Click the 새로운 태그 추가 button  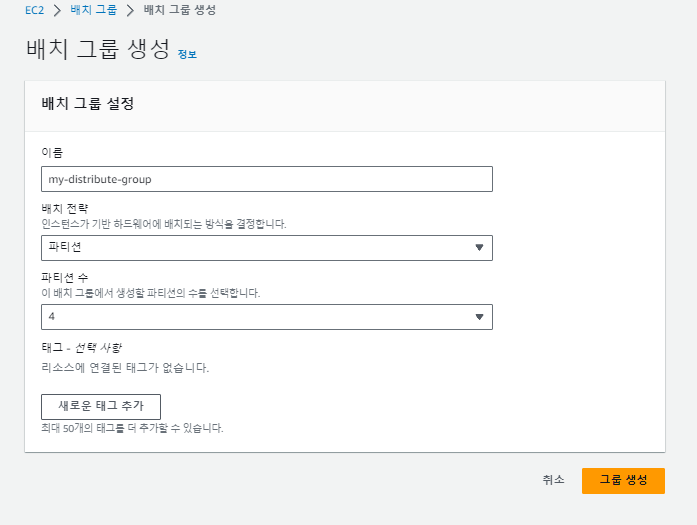click(101, 406)
